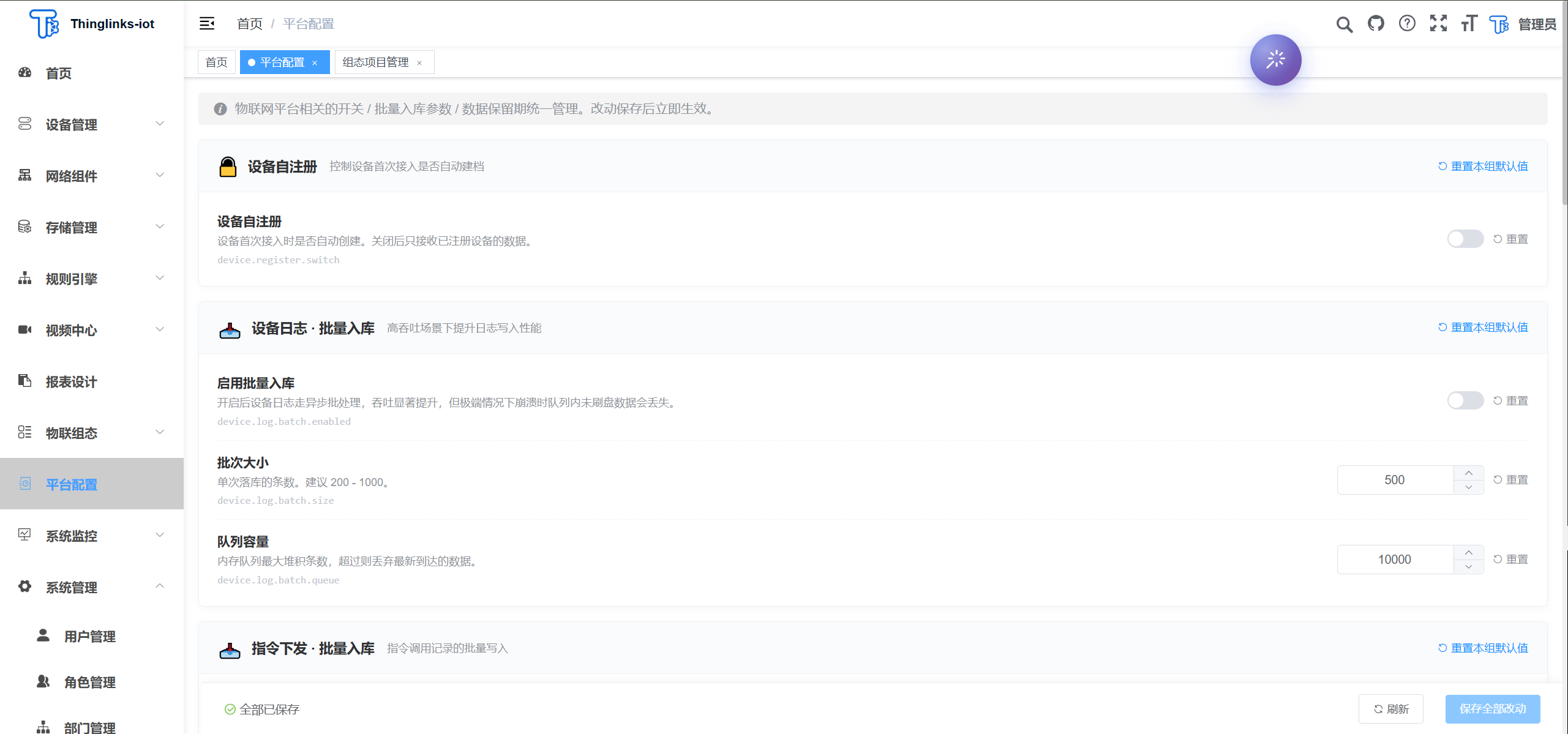The image size is (1568, 734).
Task: Increase 批次大小 with up arrow
Action: click(x=1469, y=473)
